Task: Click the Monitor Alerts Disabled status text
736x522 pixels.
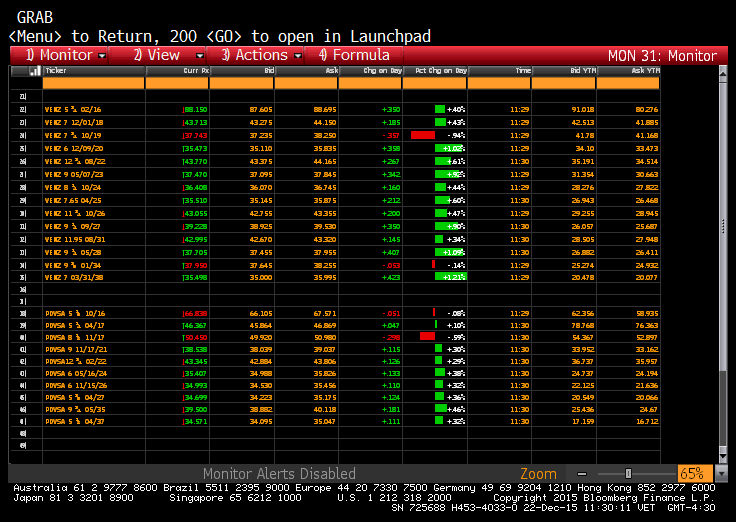Action: click(279, 474)
